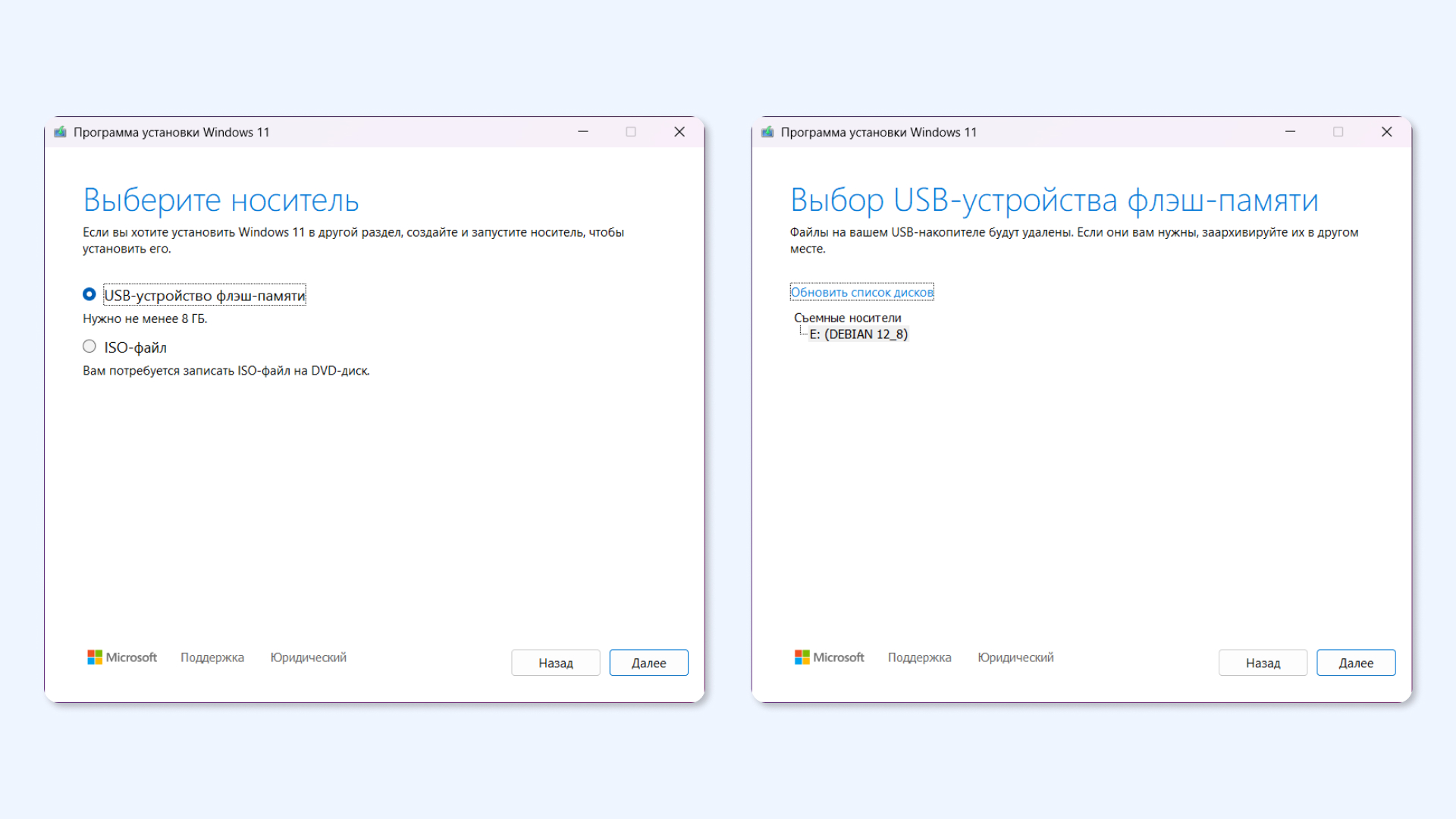This screenshot has height=819, width=1456.
Task: Click the setup app icon in left title bar
Action: pos(60,132)
